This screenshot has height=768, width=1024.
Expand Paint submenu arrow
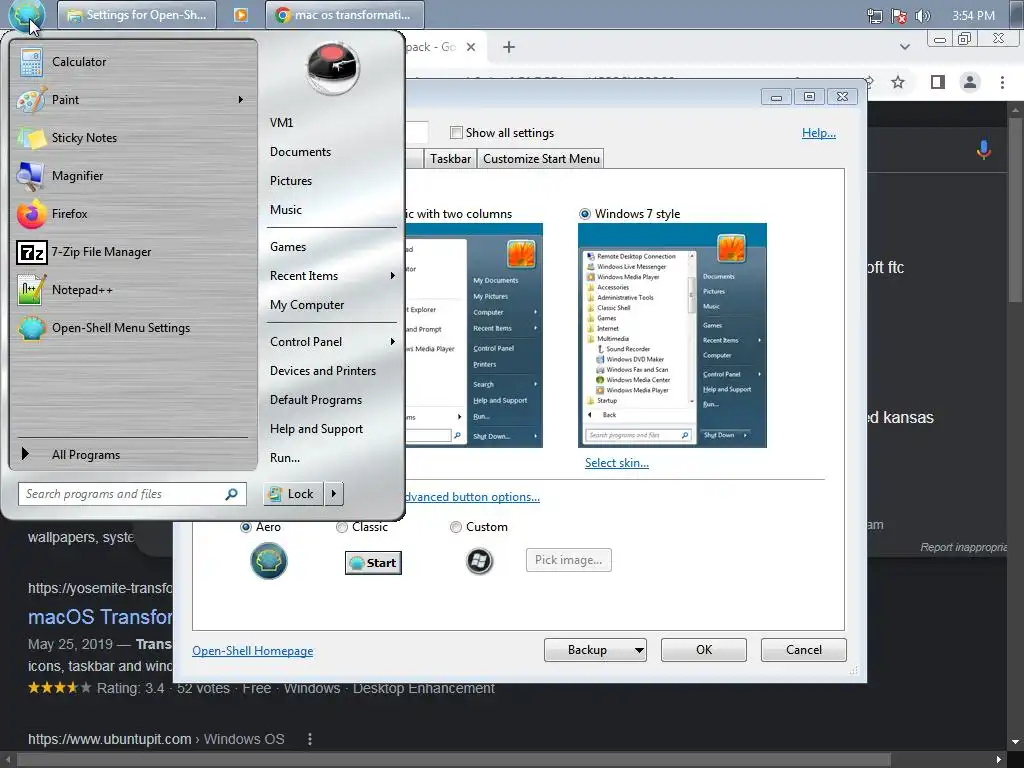coord(240,100)
